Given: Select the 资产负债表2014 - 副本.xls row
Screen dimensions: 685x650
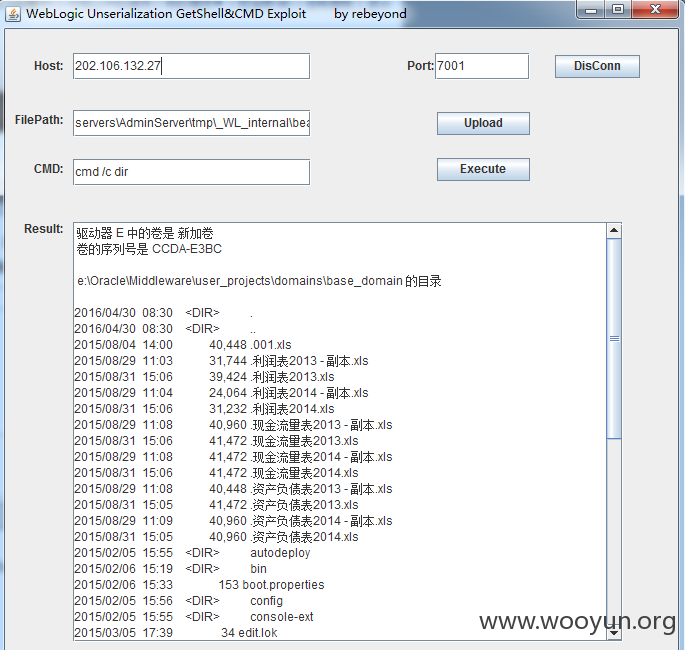Looking at the screenshot, I should (x=233, y=521).
